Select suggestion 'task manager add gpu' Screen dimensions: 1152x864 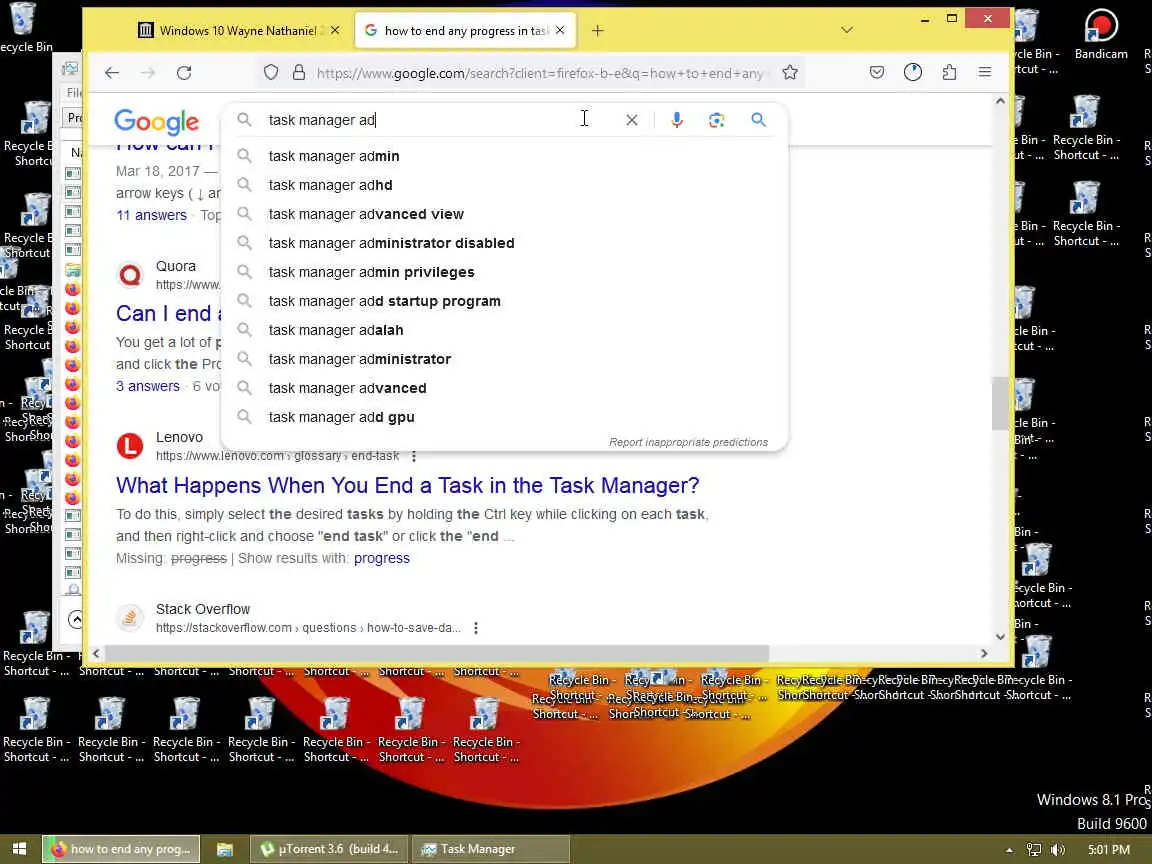pyautogui.click(x=504, y=417)
